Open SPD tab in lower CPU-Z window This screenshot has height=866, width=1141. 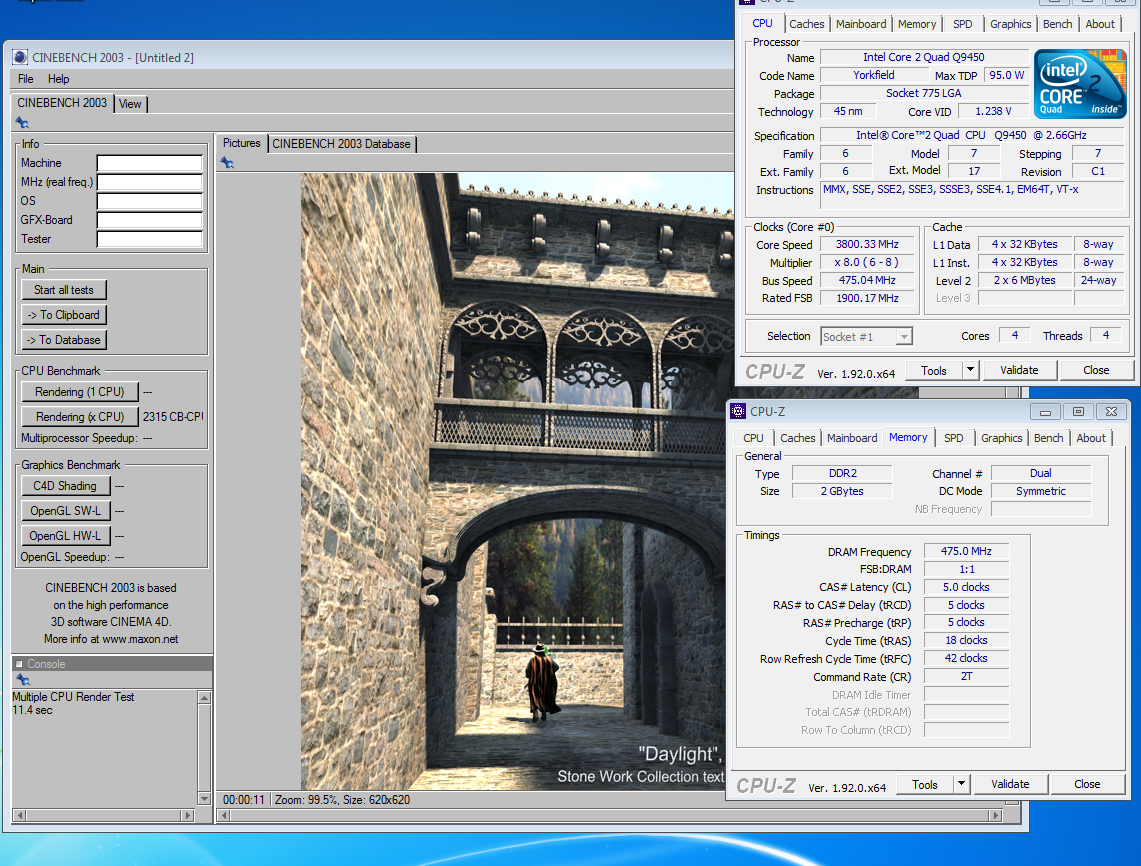point(953,438)
